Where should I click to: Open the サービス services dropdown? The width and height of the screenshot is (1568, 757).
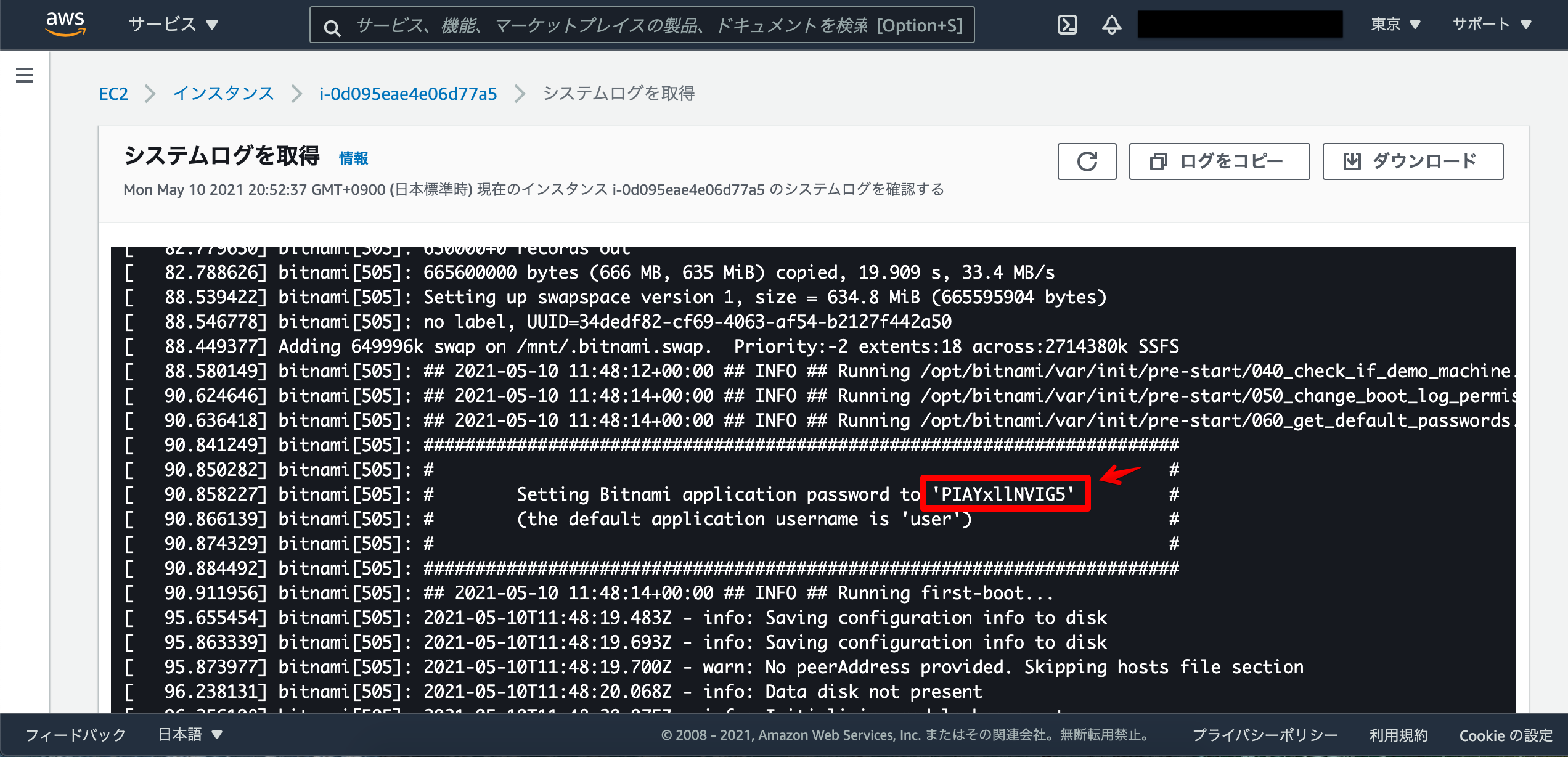pos(173,25)
